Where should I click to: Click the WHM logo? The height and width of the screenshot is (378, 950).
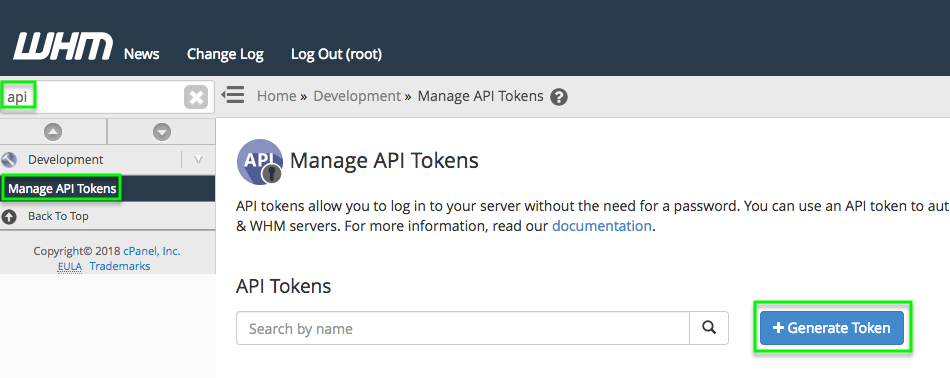(63, 46)
